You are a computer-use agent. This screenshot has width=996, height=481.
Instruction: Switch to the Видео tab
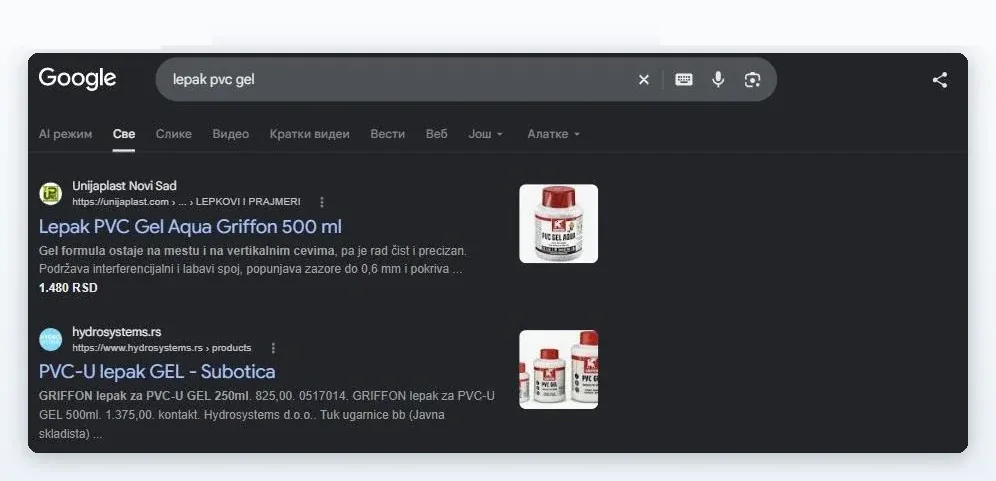[231, 134]
